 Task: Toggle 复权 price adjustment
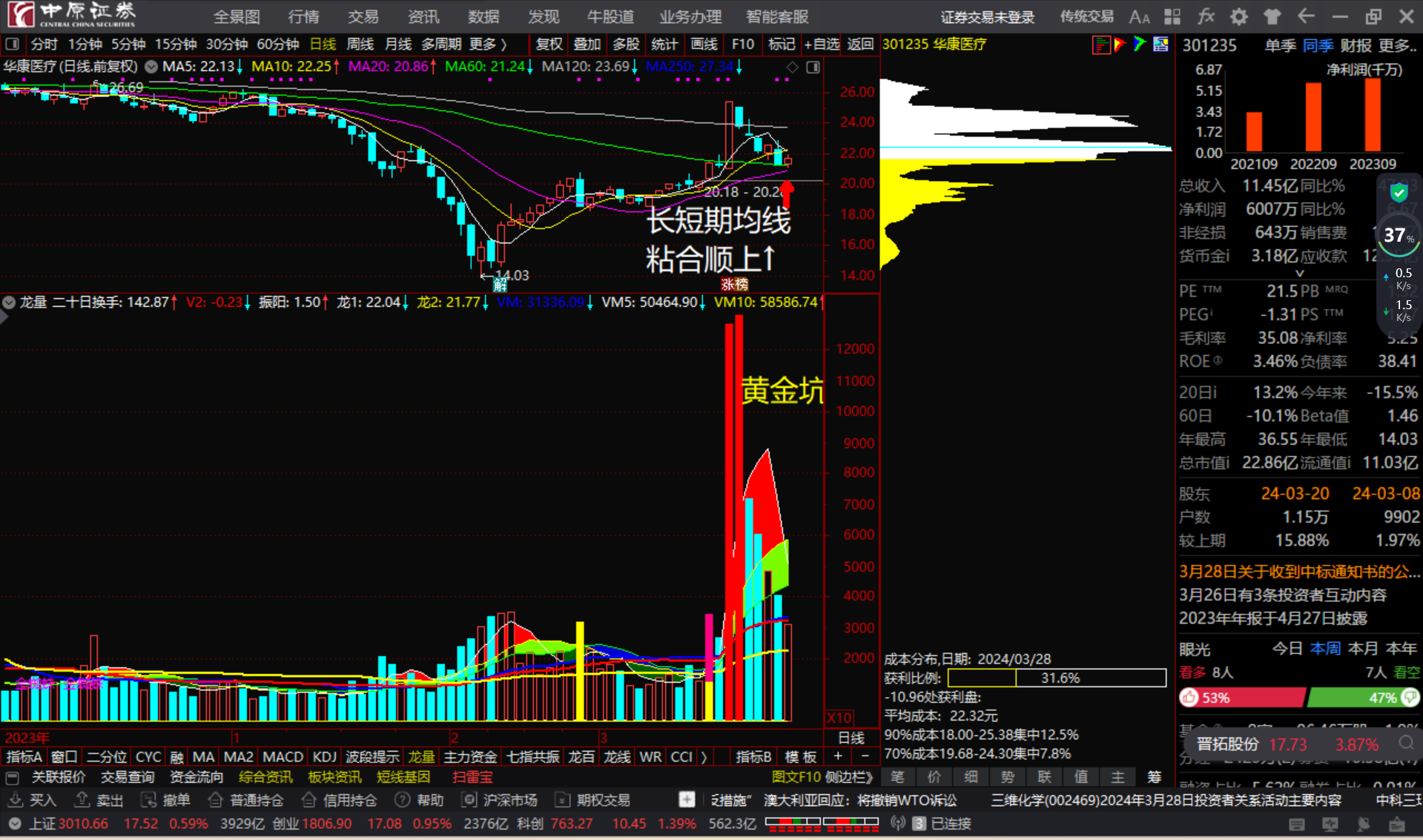point(549,44)
